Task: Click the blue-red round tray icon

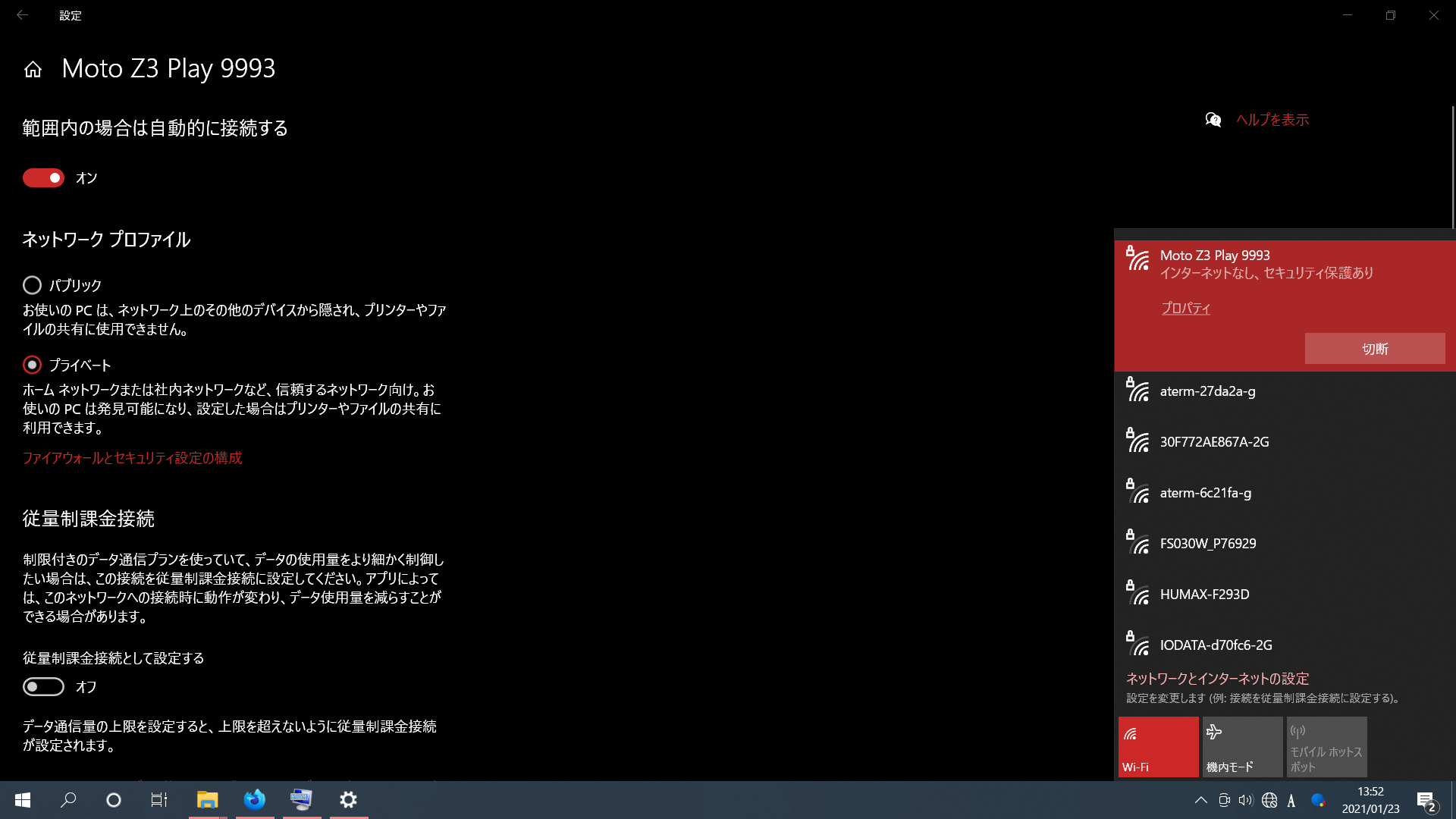Action: (x=1318, y=800)
